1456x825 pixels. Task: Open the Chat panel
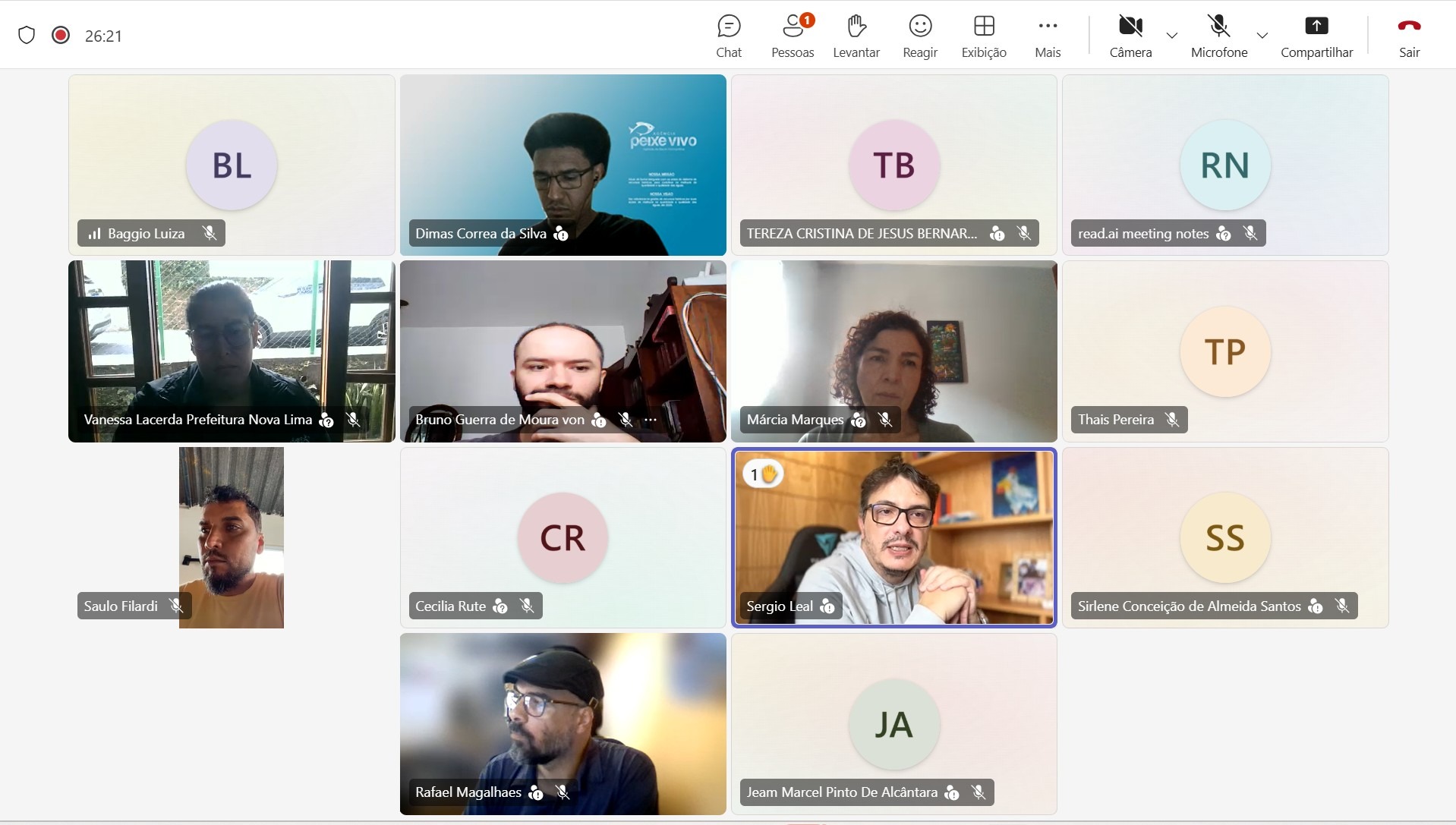click(728, 36)
